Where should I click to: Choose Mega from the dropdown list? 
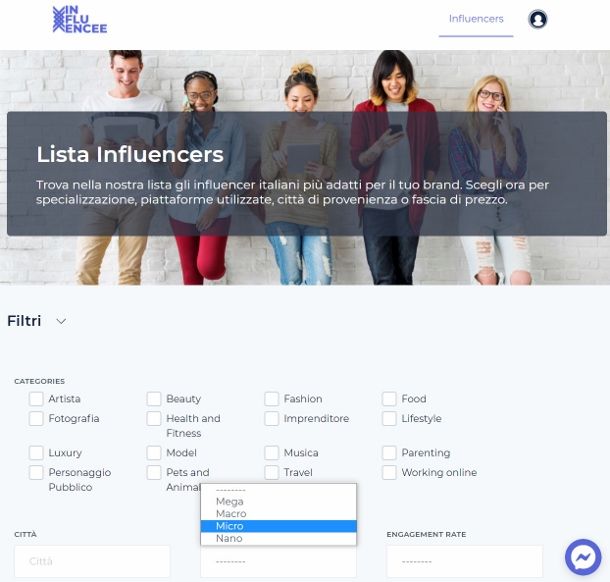279,501
